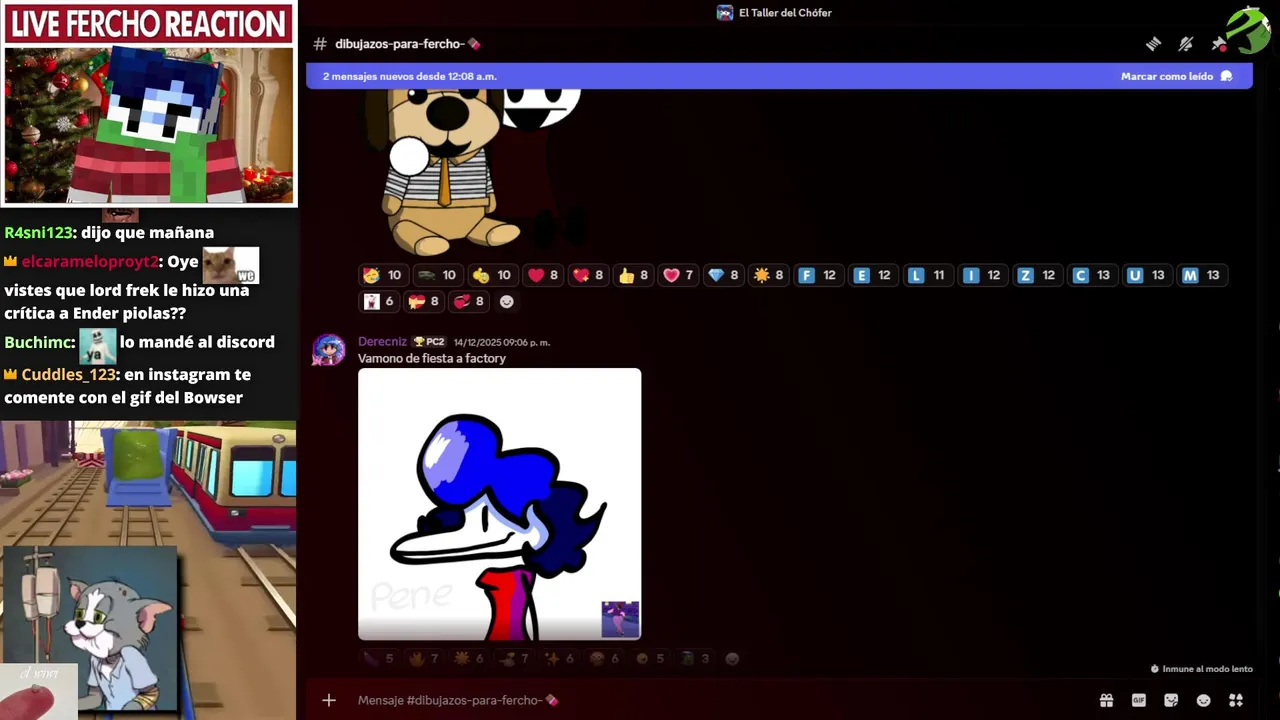
Task: Click the dibujazos-para-fercho channel name
Action: tap(407, 44)
